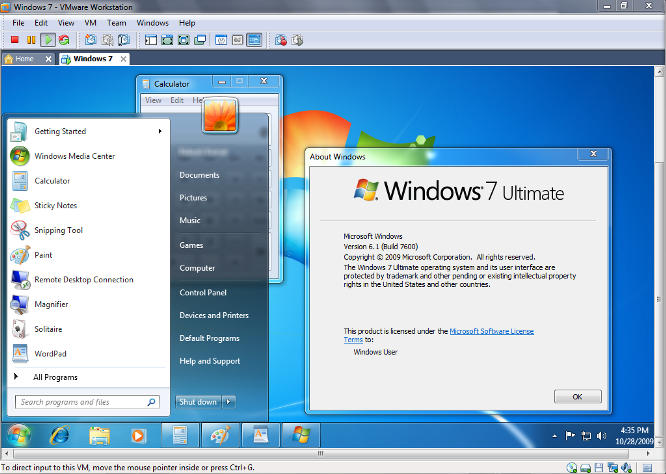The image size is (666, 474).
Task: Click the green Power On play icon
Action: point(48,40)
